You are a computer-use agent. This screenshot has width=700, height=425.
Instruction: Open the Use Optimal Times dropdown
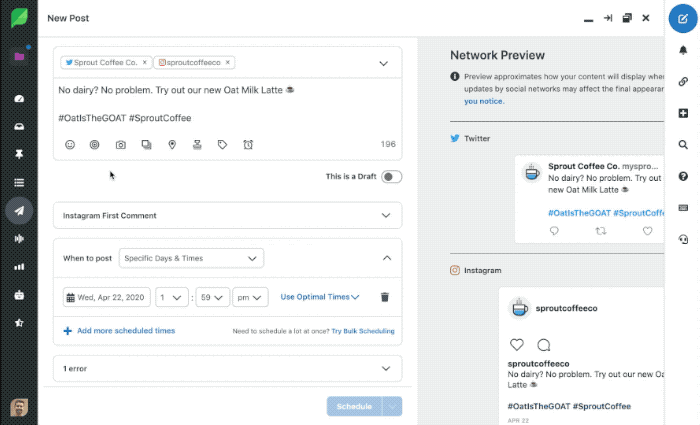[320, 297]
